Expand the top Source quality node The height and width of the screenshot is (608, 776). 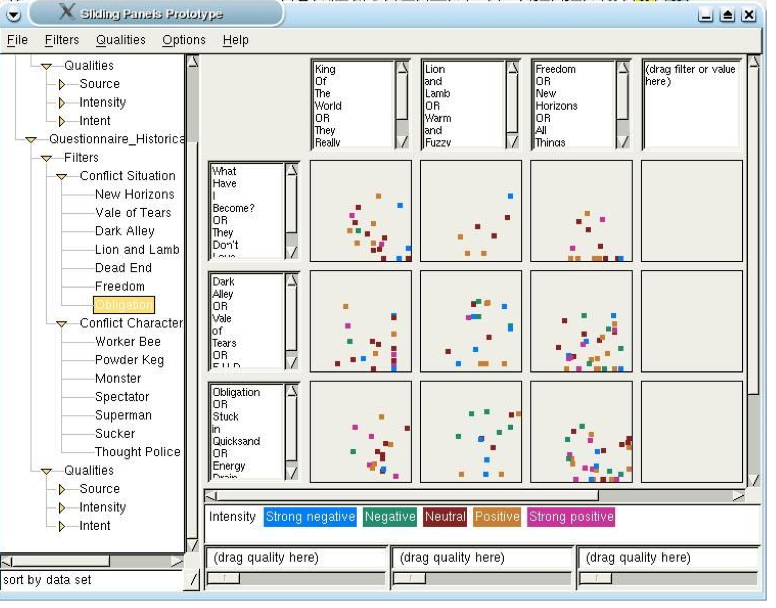pyautogui.click(x=62, y=84)
